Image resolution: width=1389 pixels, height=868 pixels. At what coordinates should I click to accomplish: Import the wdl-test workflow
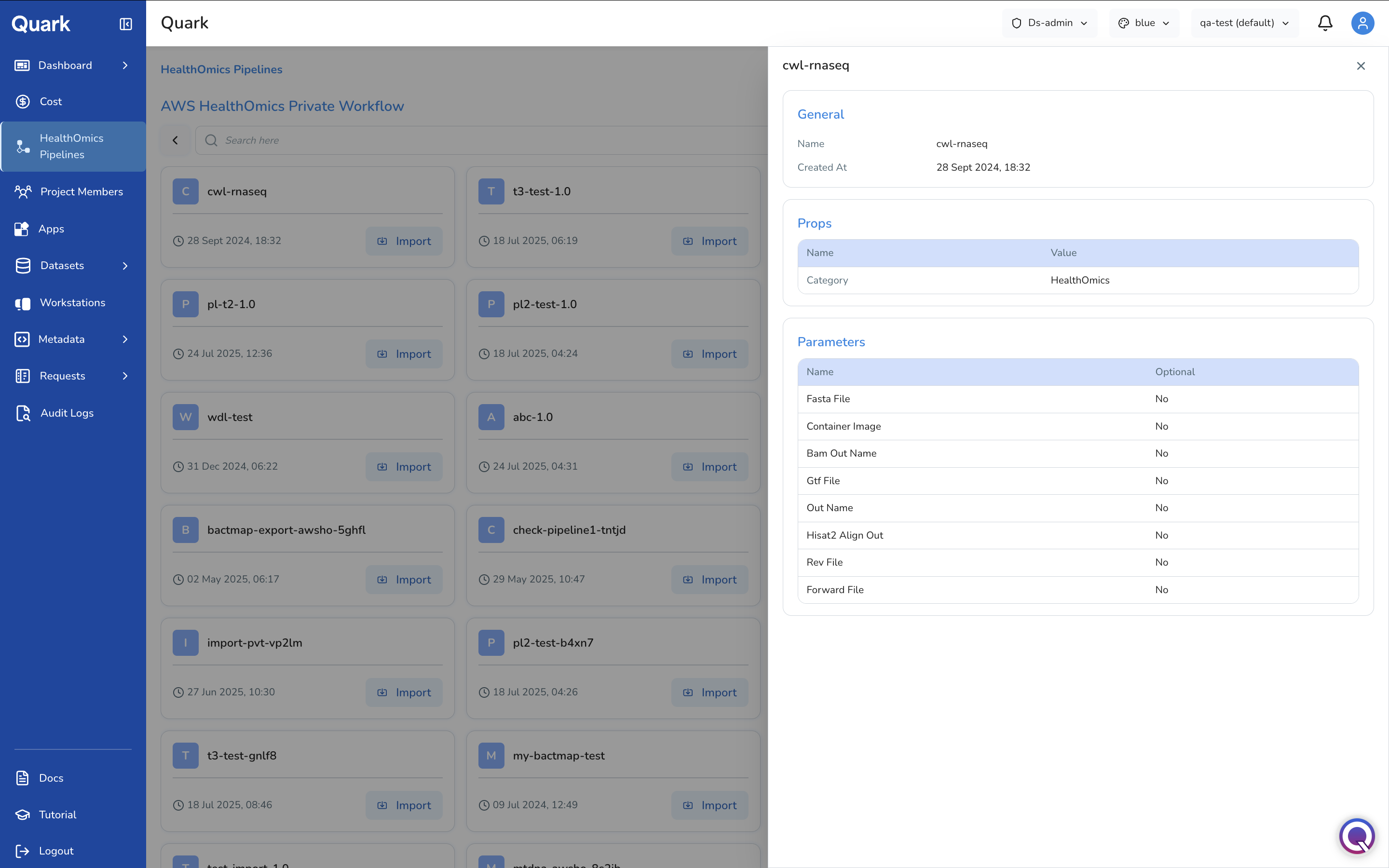[404, 467]
